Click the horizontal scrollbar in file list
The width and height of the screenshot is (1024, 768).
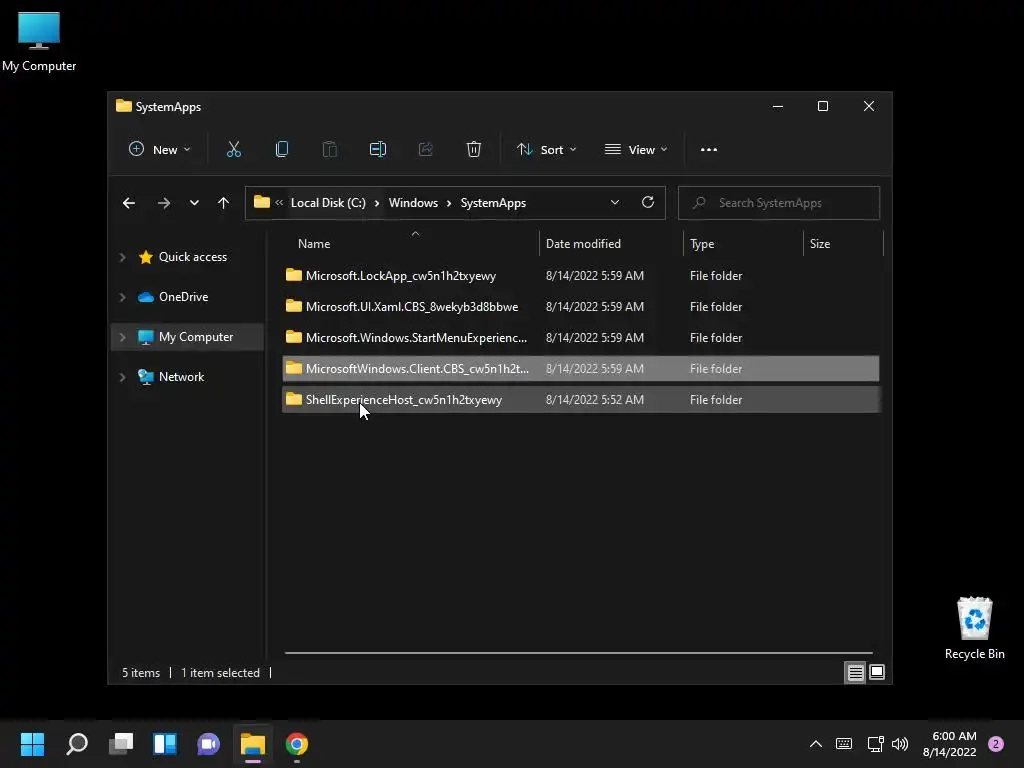pos(579,652)
